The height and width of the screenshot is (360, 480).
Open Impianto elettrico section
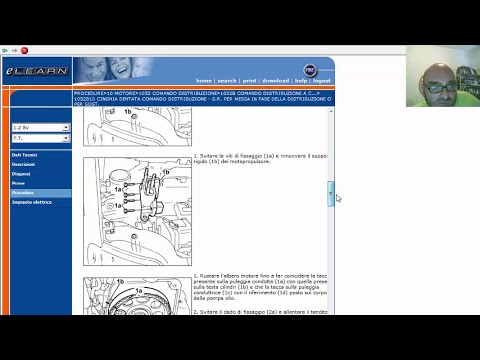pos(32,202)
